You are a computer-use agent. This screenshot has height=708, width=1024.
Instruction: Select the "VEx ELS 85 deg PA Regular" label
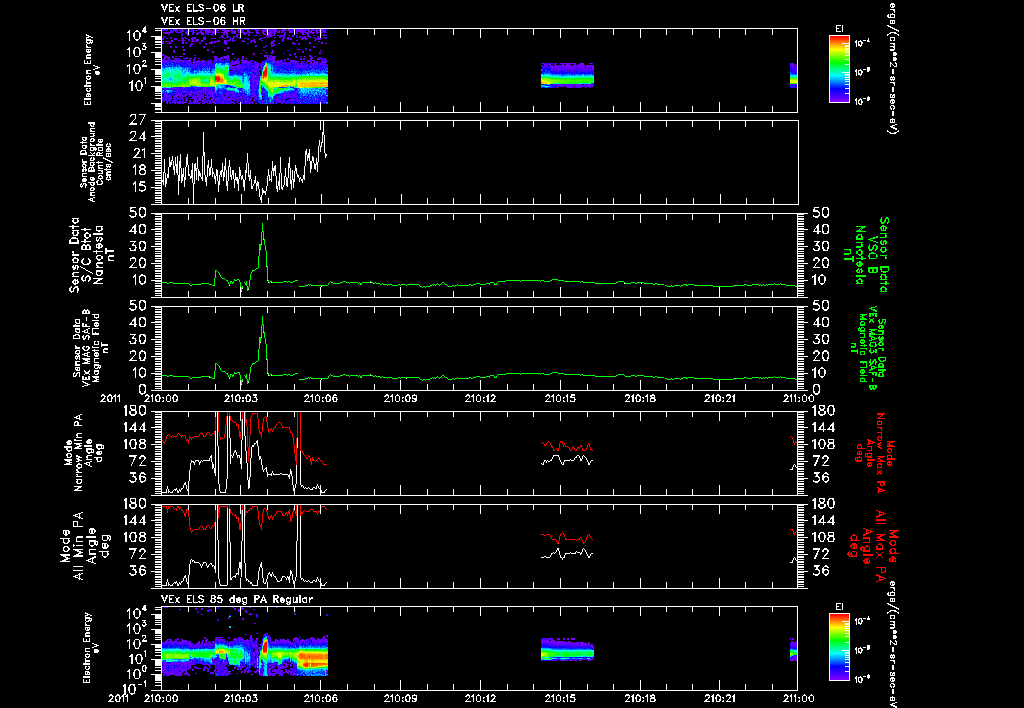[237, 599]
